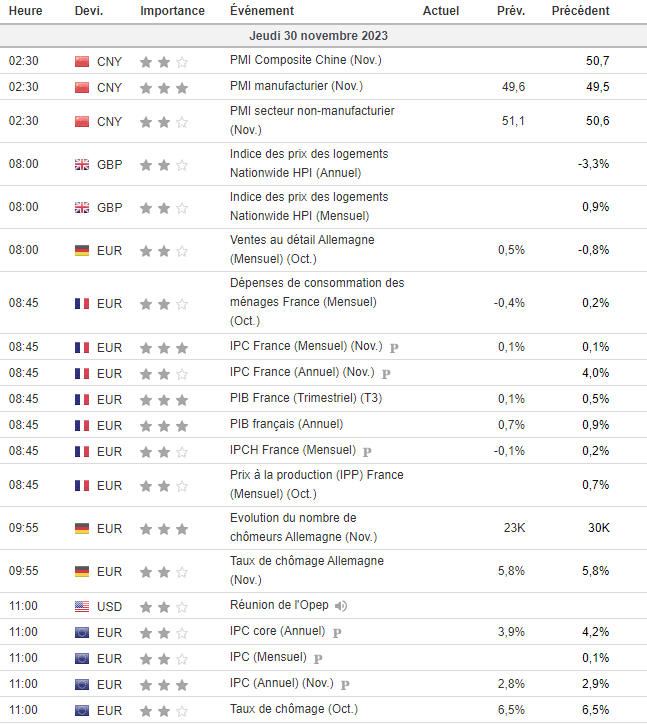Click the preliminary P icon beside IPC France (Mensuel)
This screenshot has height=724, width=647.
click(x=393, y=348)
